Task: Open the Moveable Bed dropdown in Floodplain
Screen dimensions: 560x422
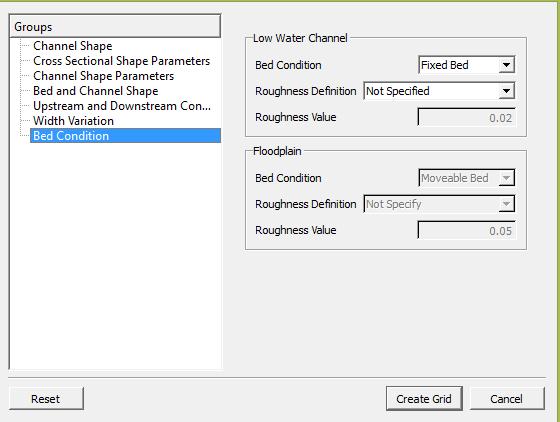Action: point(466,178)
